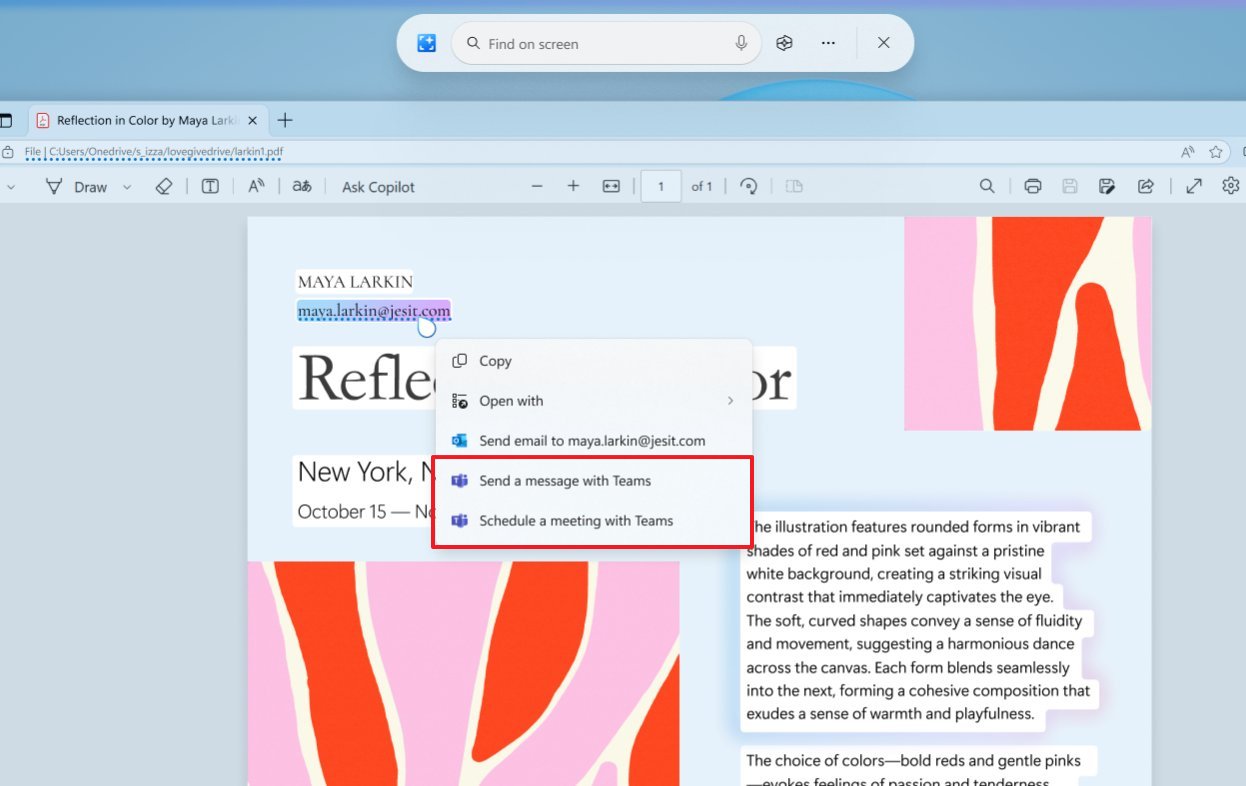Expand the Open with submenu arrow
Viewport: 1246px width, 786px height.
click(730, 401)
